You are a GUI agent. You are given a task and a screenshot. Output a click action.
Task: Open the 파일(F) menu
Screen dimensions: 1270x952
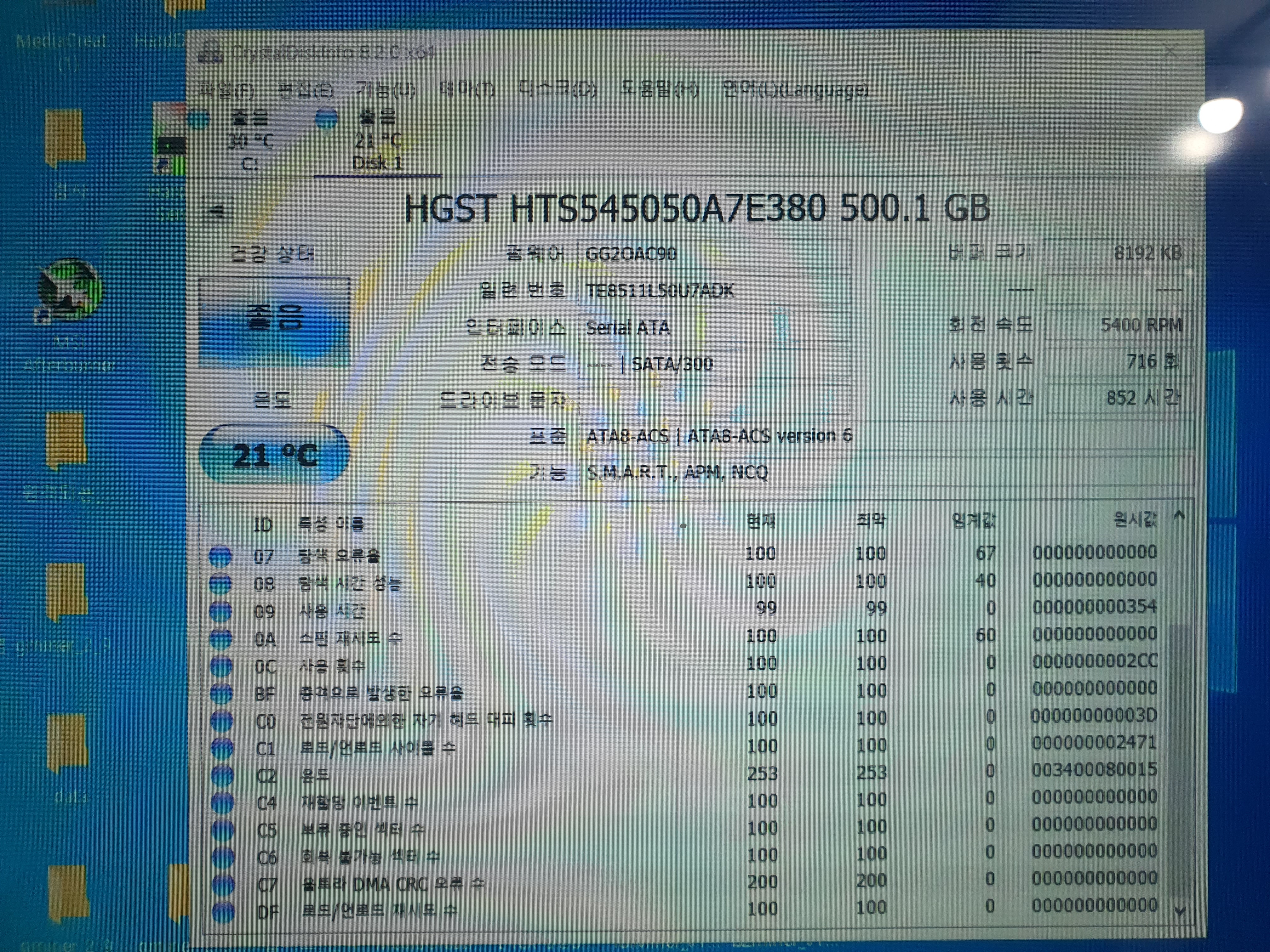[226, 90]
